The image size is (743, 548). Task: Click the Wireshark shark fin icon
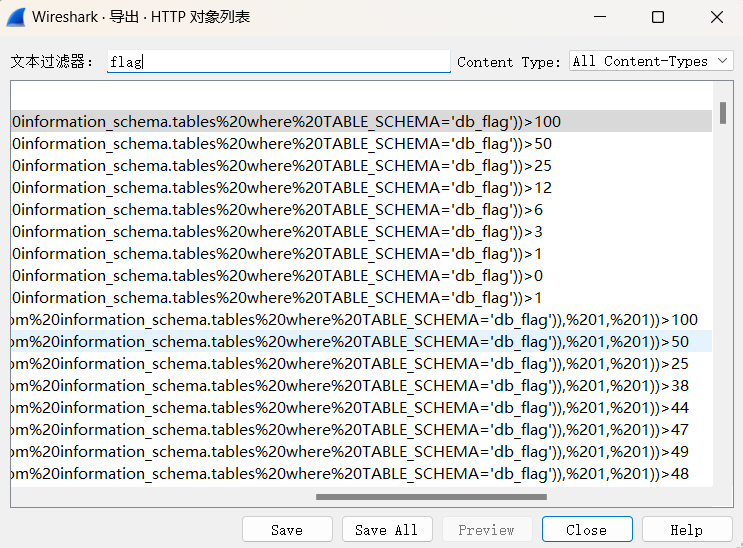point(16,17)
